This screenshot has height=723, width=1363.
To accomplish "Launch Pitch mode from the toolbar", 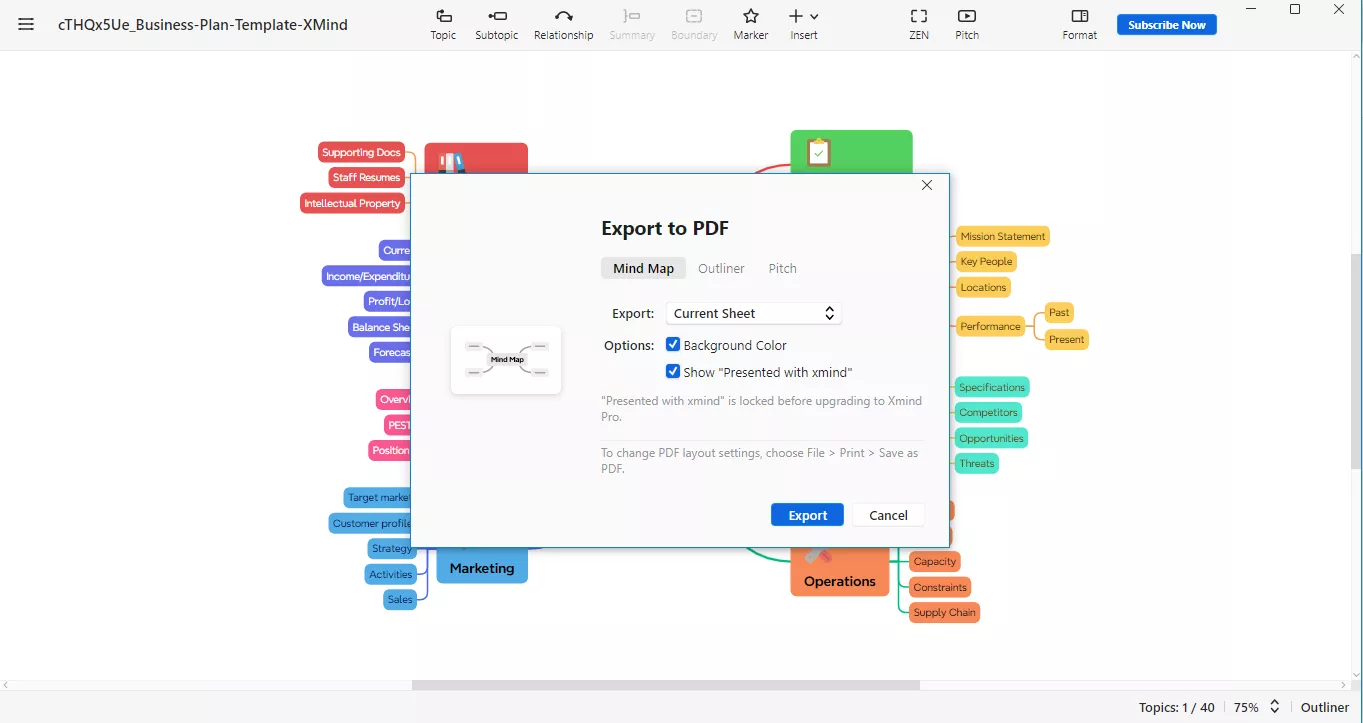I will (966, 22).
